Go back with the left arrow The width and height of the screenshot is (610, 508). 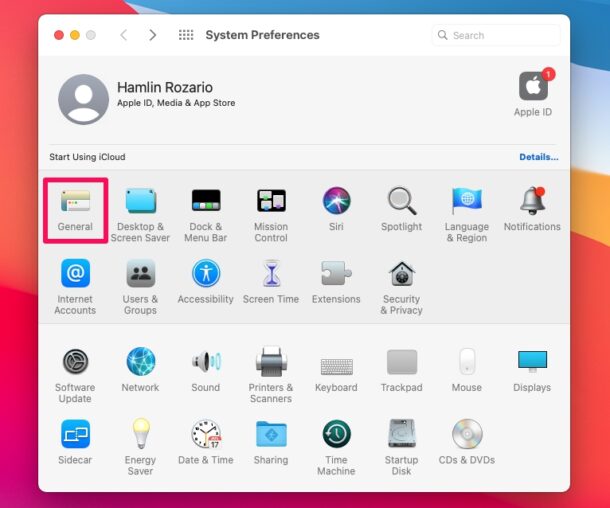[124, 35]
